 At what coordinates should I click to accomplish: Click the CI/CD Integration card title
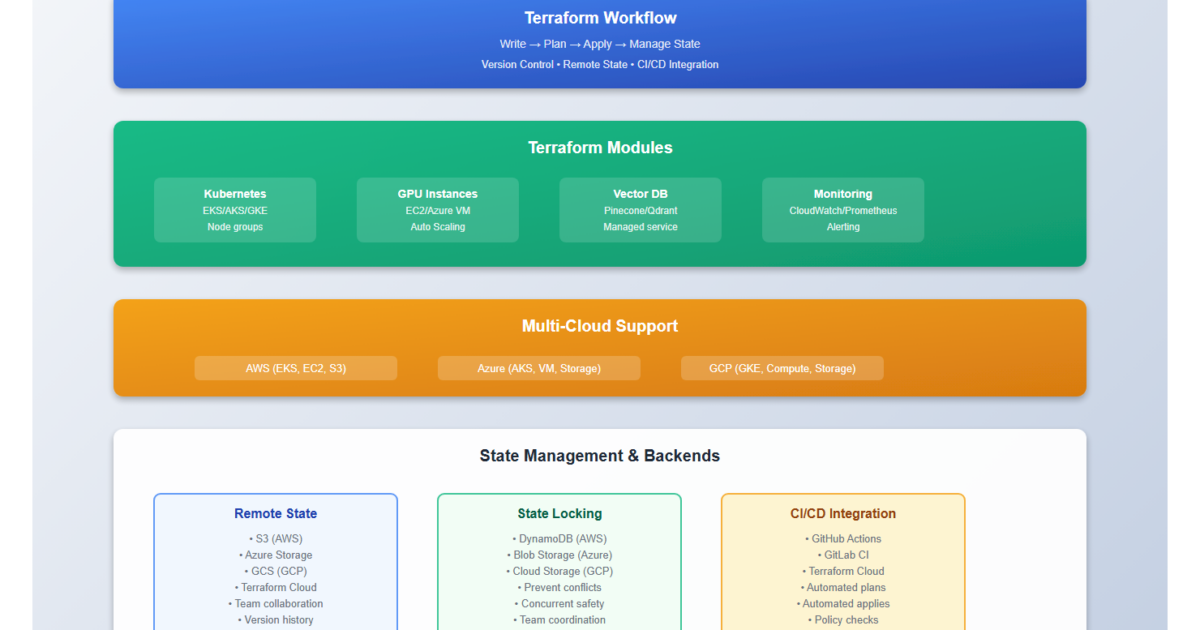843,514
